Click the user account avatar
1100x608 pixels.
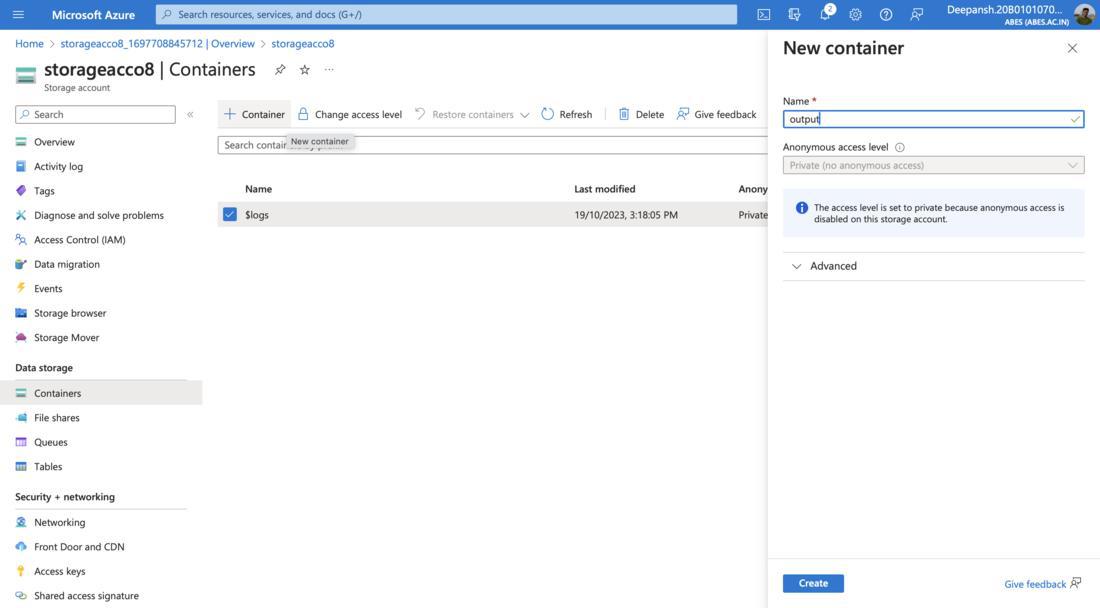(x=1084, y=14)
